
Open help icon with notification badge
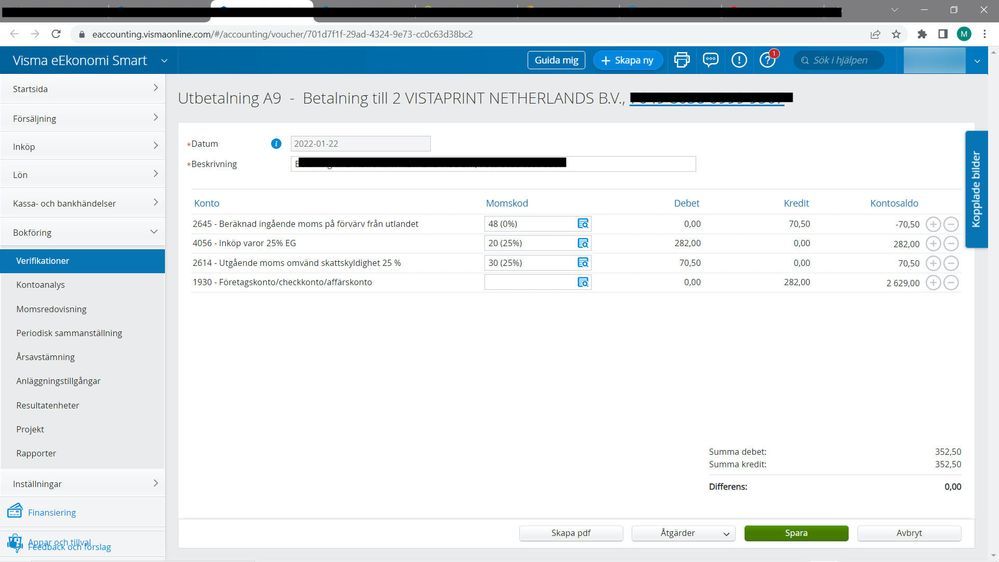[x=768, y=60]
